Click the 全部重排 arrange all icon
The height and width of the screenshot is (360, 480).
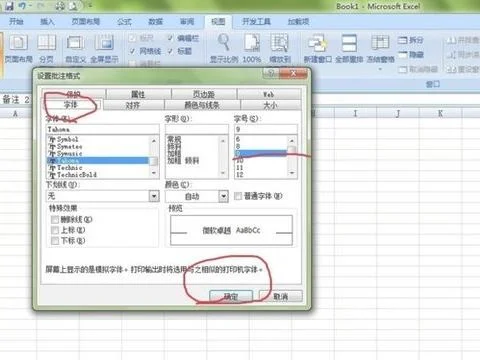click(349, 43)
